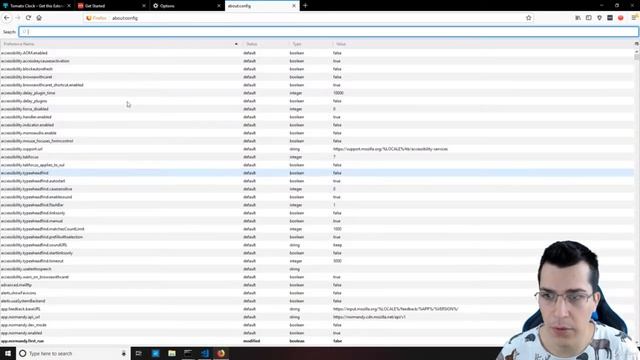Close the Tomato Clock tab
This screenshot has width=640, height=360.
(69, 6)
